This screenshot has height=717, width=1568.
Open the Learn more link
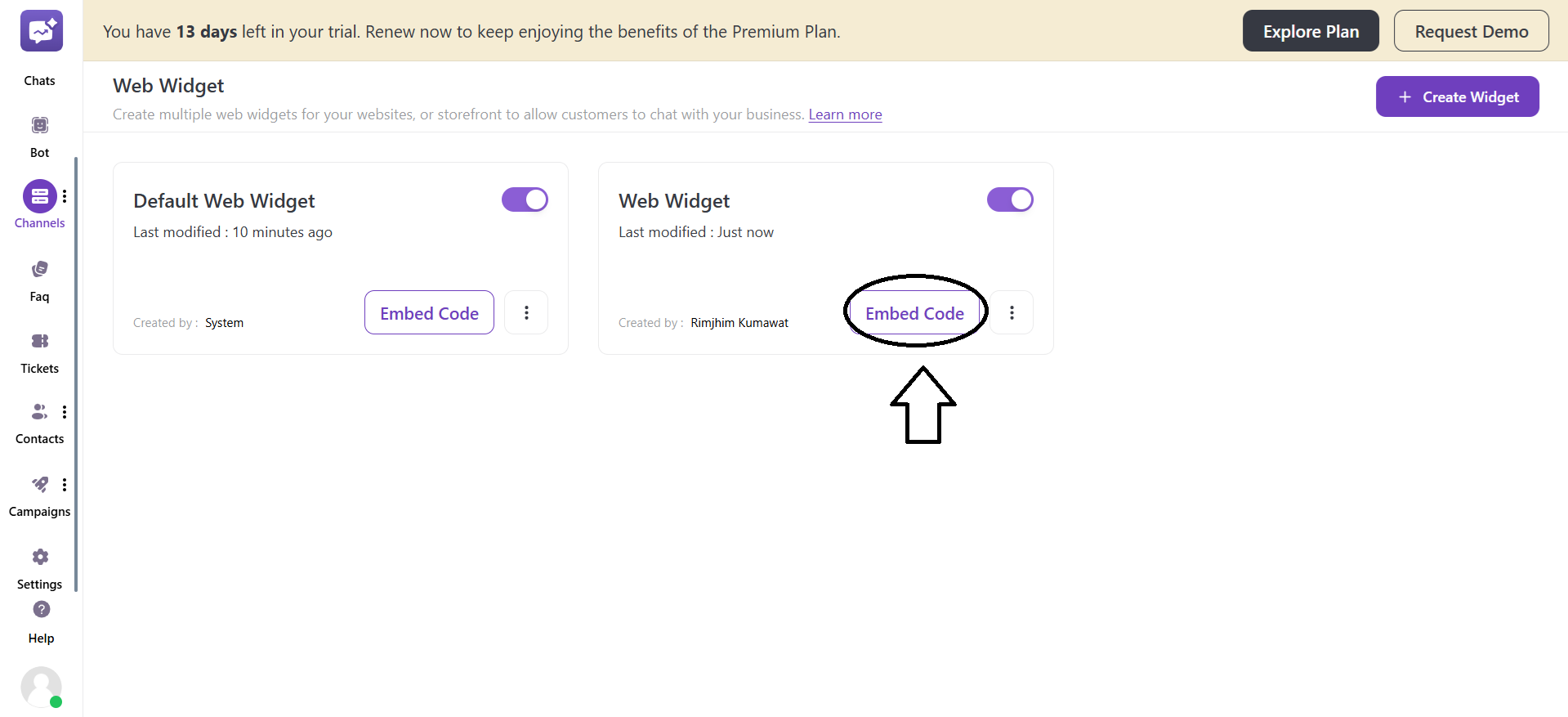[845, 114]
